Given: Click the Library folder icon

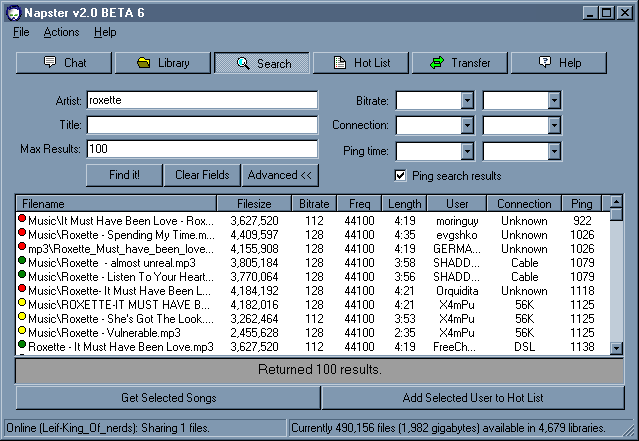Looking at the screenshot, I should 143,63.
